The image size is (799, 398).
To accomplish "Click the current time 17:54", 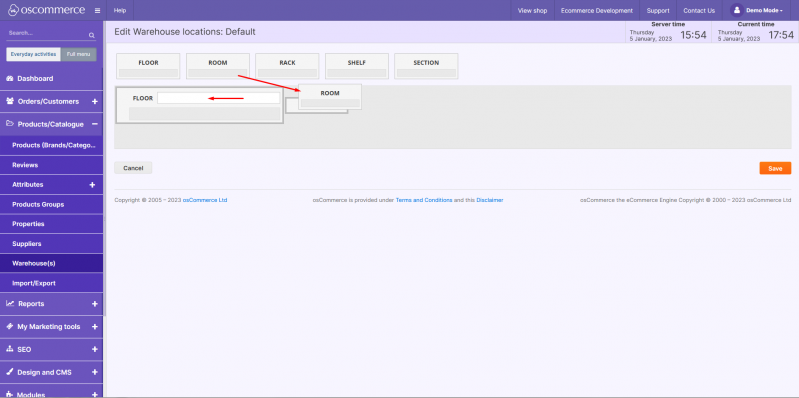I will 781,35.
